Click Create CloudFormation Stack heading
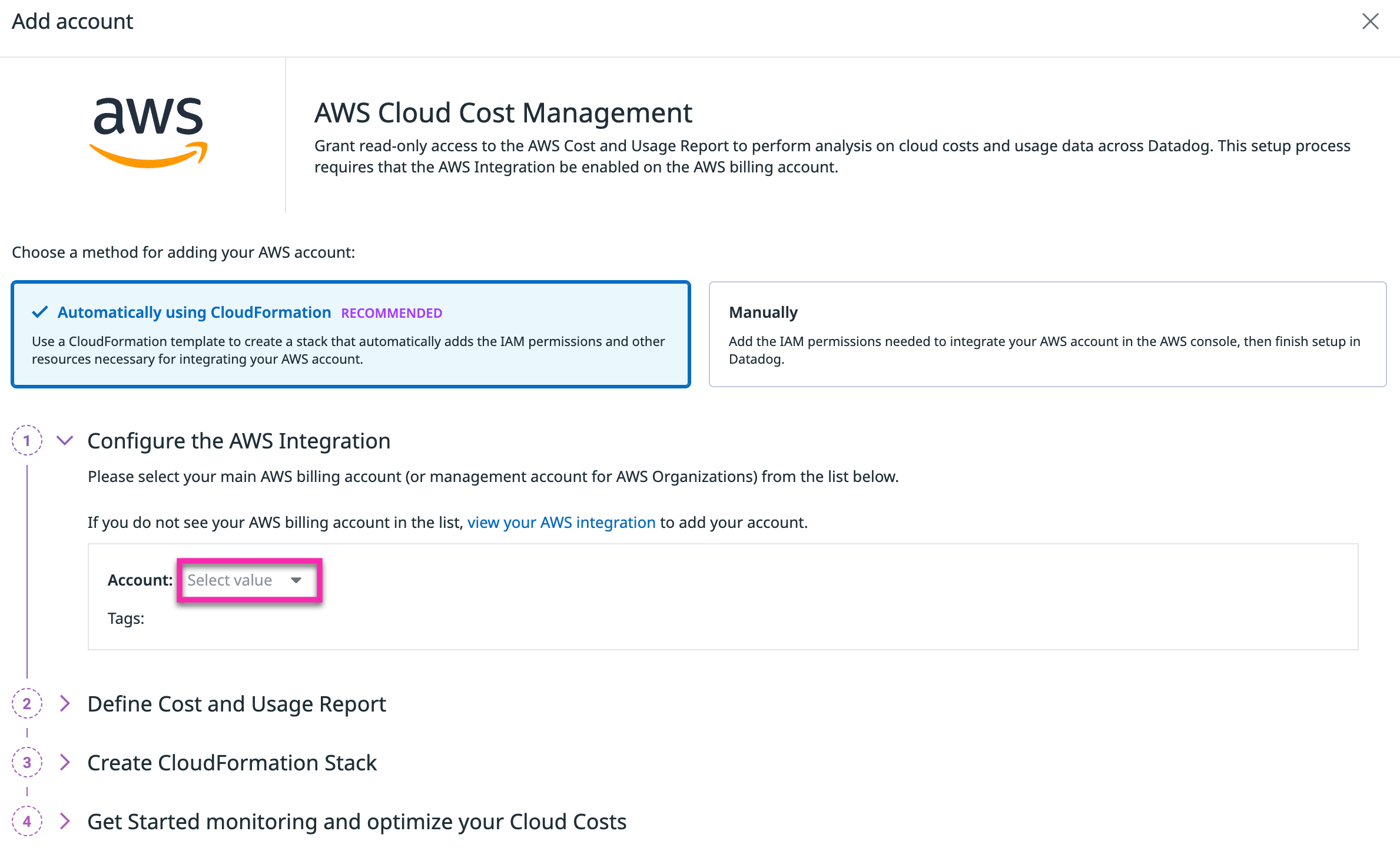Screen dimensions: 1400x851 [x=231, y=763]
